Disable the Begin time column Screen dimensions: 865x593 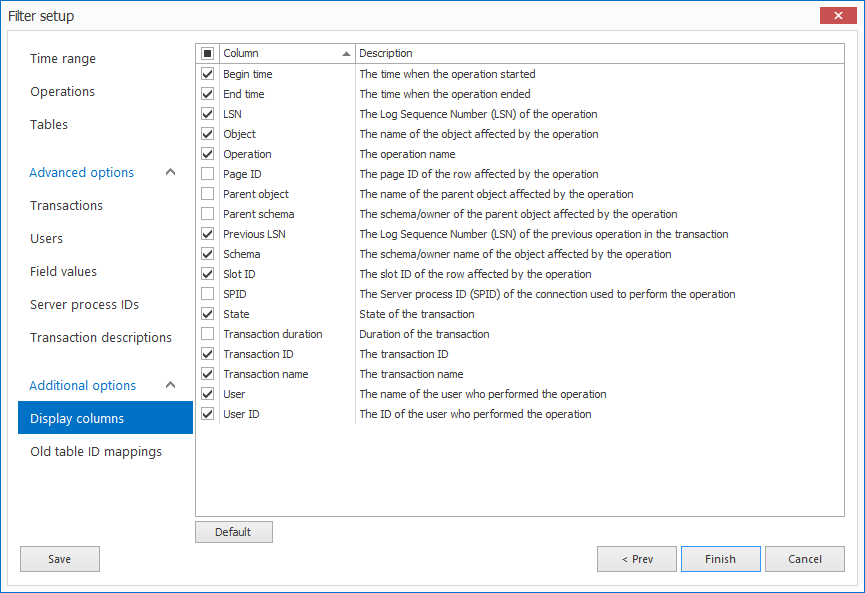click(206, 74)
